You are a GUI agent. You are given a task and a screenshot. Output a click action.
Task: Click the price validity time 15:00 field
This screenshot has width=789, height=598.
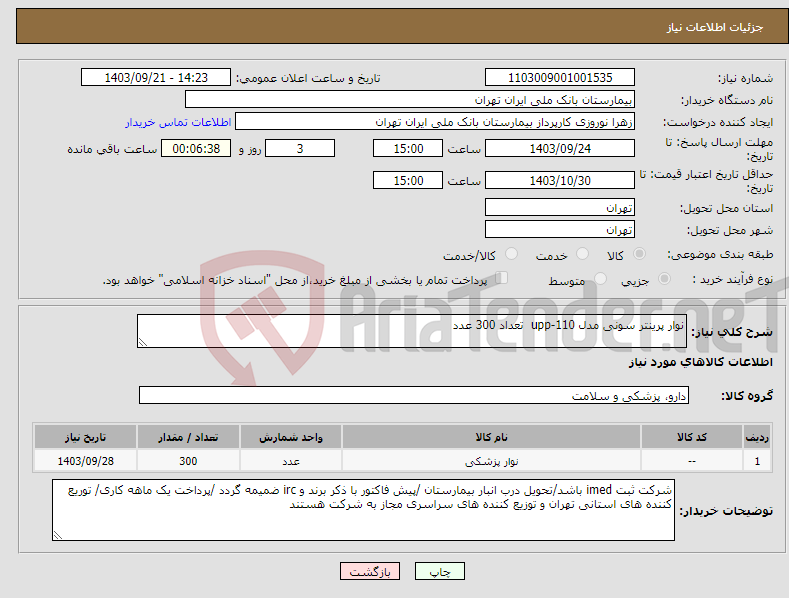pyautogui.click(x=408, y=180)
